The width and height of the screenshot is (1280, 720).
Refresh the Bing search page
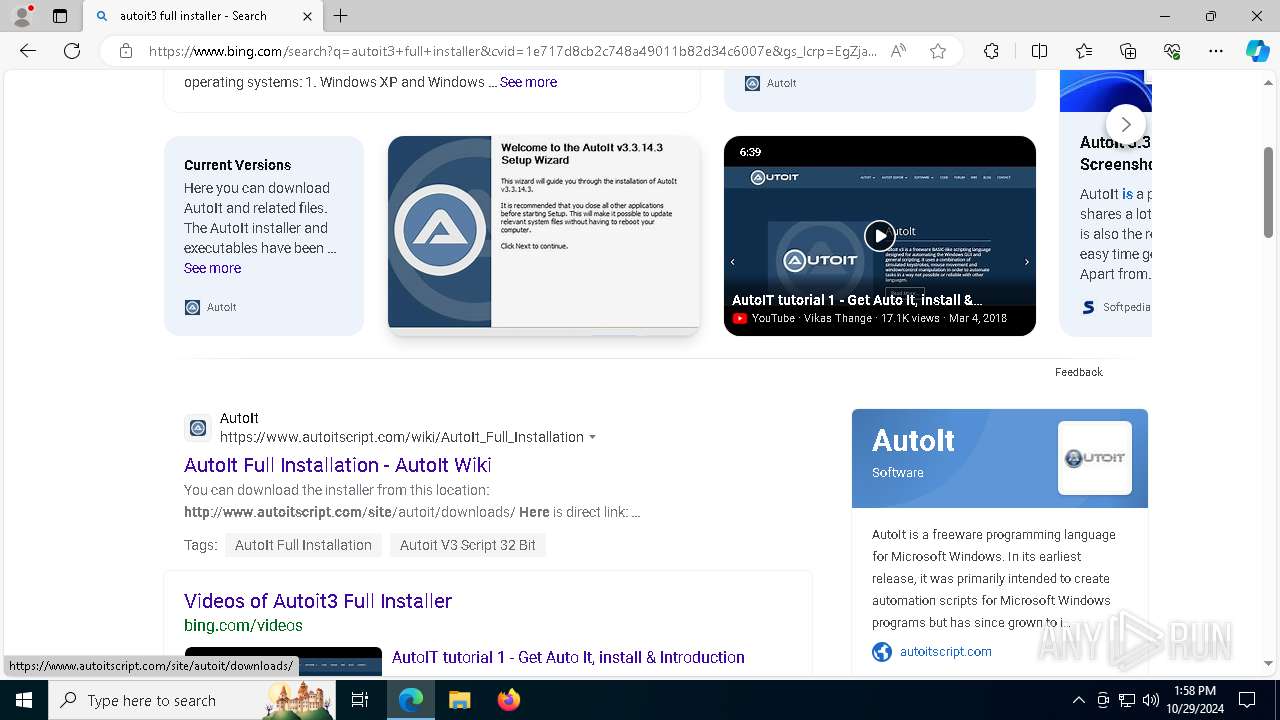(72, 51)
